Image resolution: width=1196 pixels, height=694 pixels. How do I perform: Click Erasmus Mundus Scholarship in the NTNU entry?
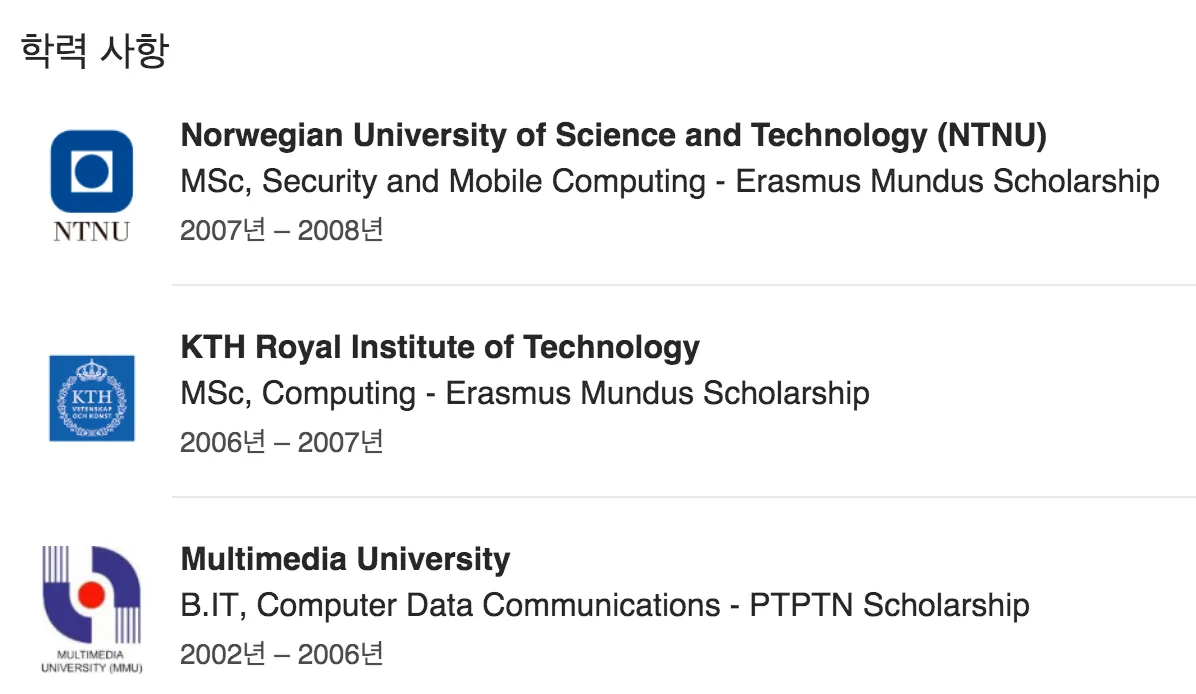click(947, 182)
